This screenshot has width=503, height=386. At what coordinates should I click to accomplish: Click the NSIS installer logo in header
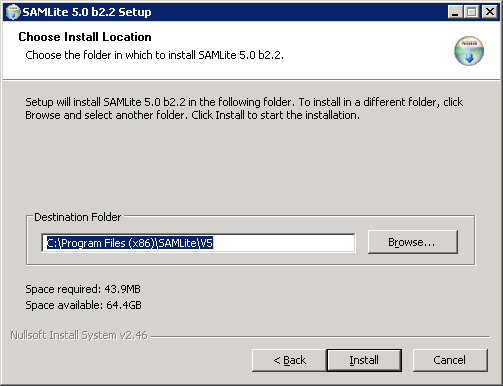469,51
